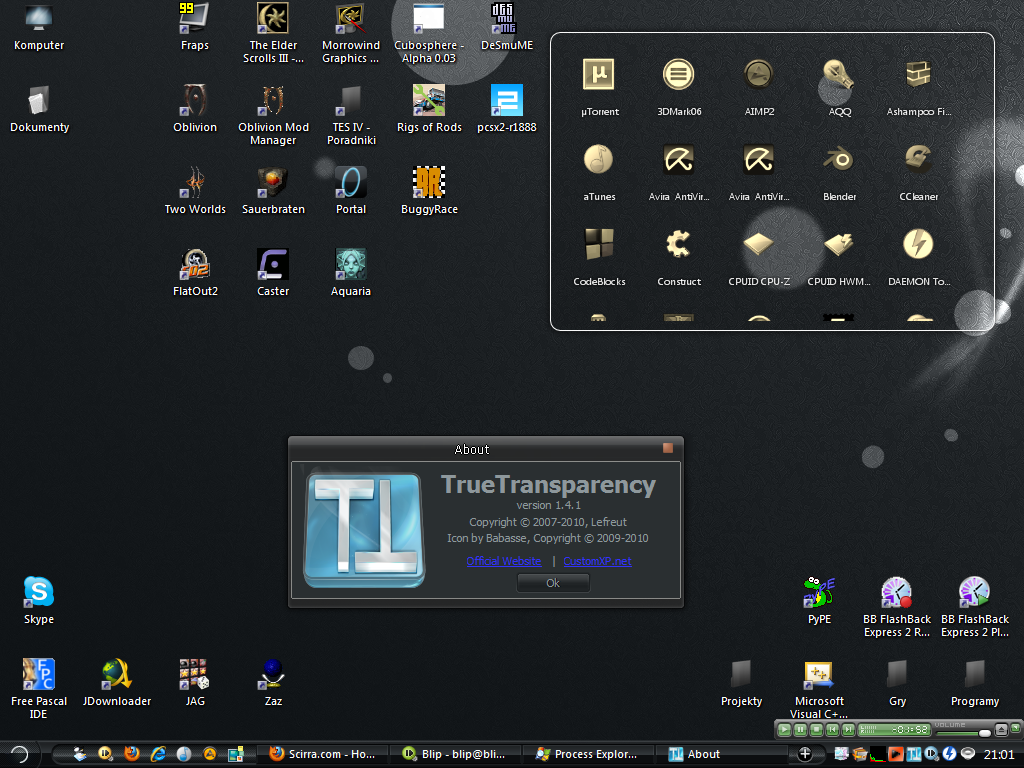
Task: Select the Skype desktop icon
Action: pyautogui.click(x=39, y=601)
